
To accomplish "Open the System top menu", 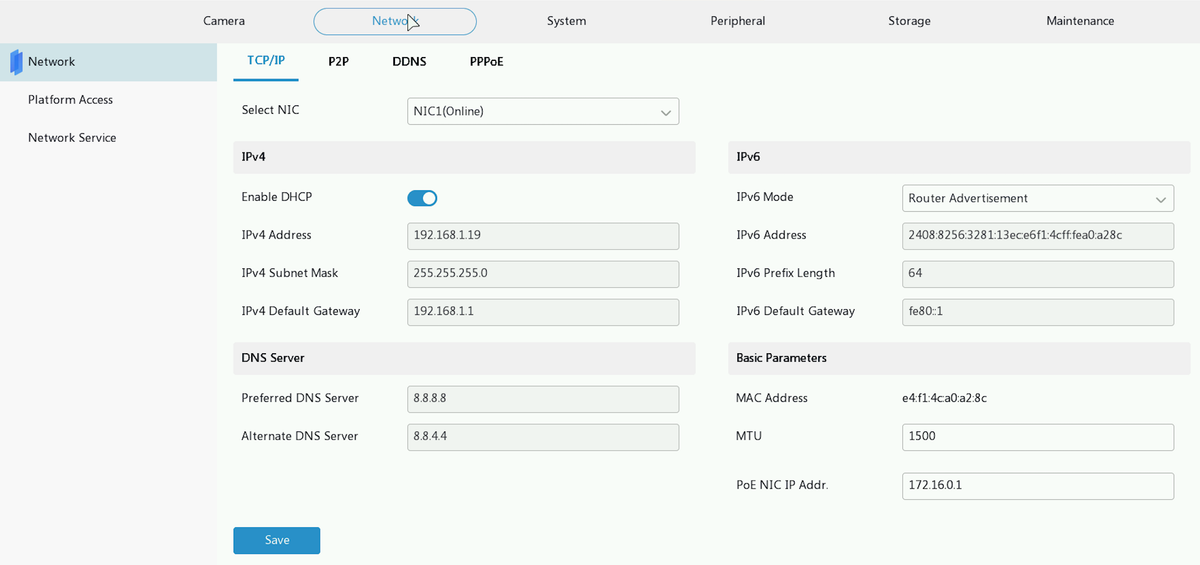I will click(x=567, y=21).
